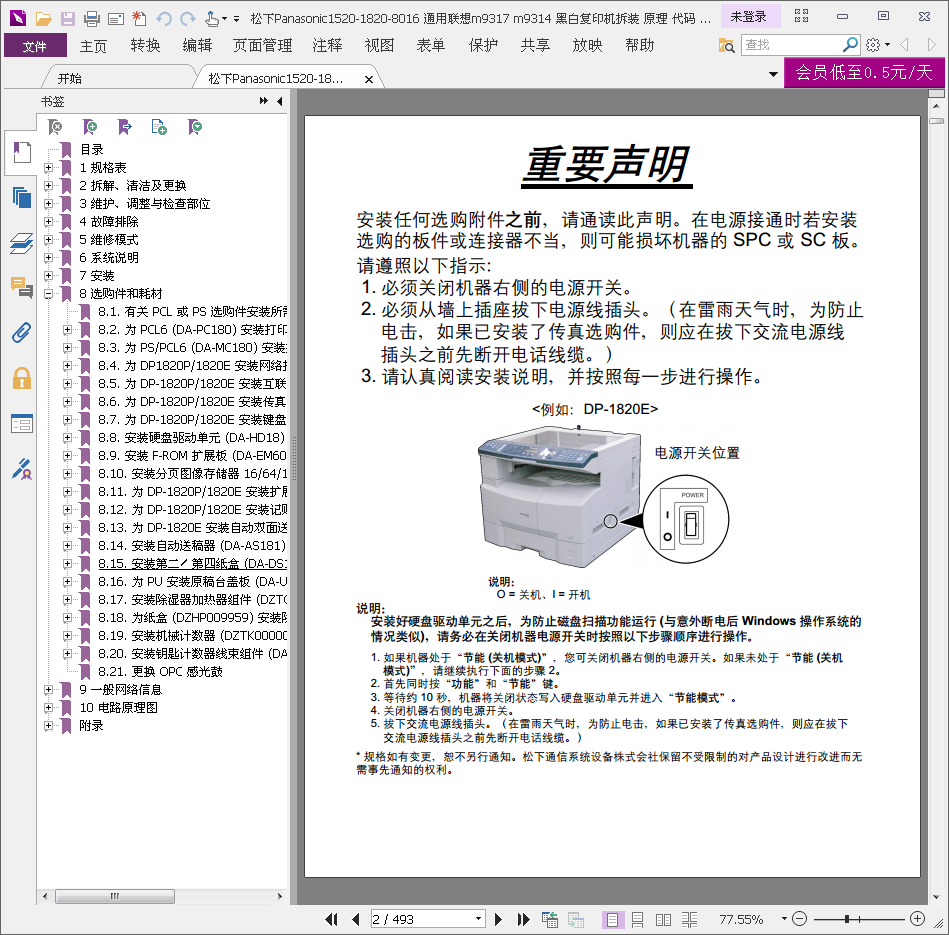
Task: Click the 未登录 login button
Action: point(749,16)
